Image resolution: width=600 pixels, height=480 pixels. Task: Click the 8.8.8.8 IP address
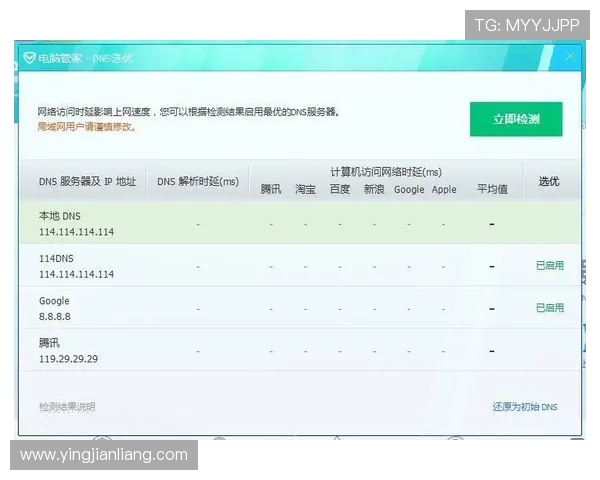pos(55,317)
